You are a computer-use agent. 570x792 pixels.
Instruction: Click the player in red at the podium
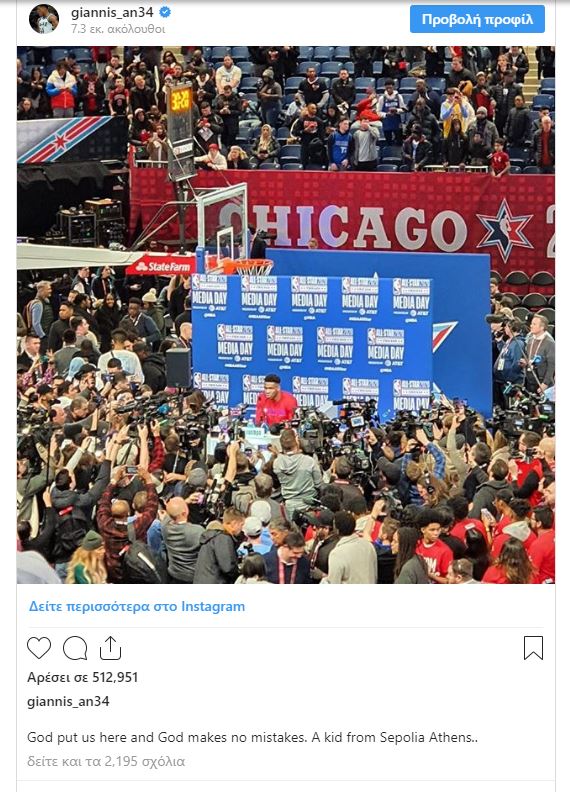click(x=275, y=400)
